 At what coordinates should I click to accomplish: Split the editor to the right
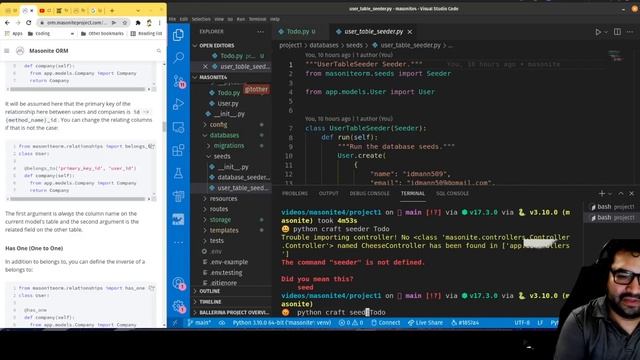(x=617, y=32)
